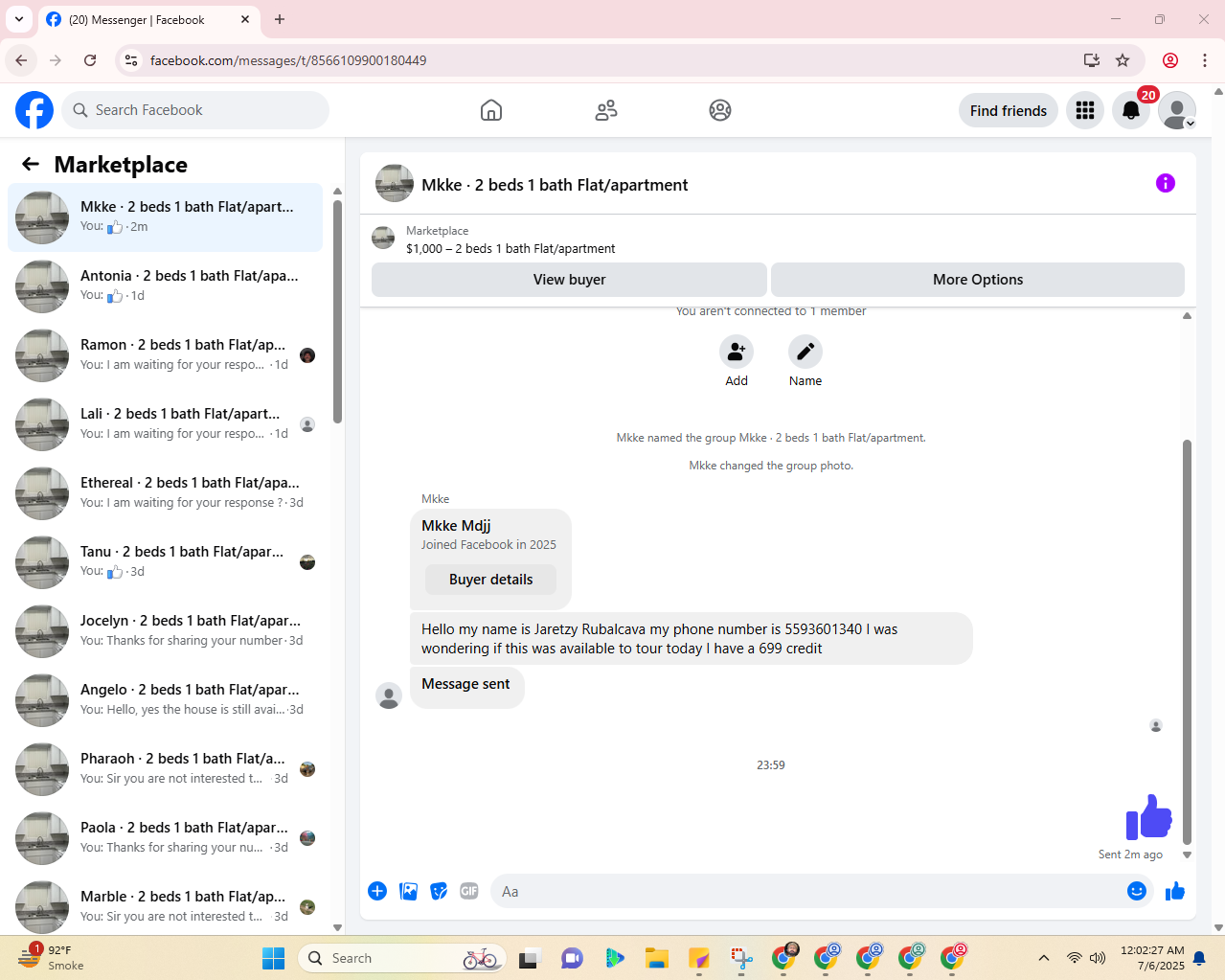The image size is (1225, 980).
Task: Click the Marketplace listing $1,000 text
Action: (510, 248)
